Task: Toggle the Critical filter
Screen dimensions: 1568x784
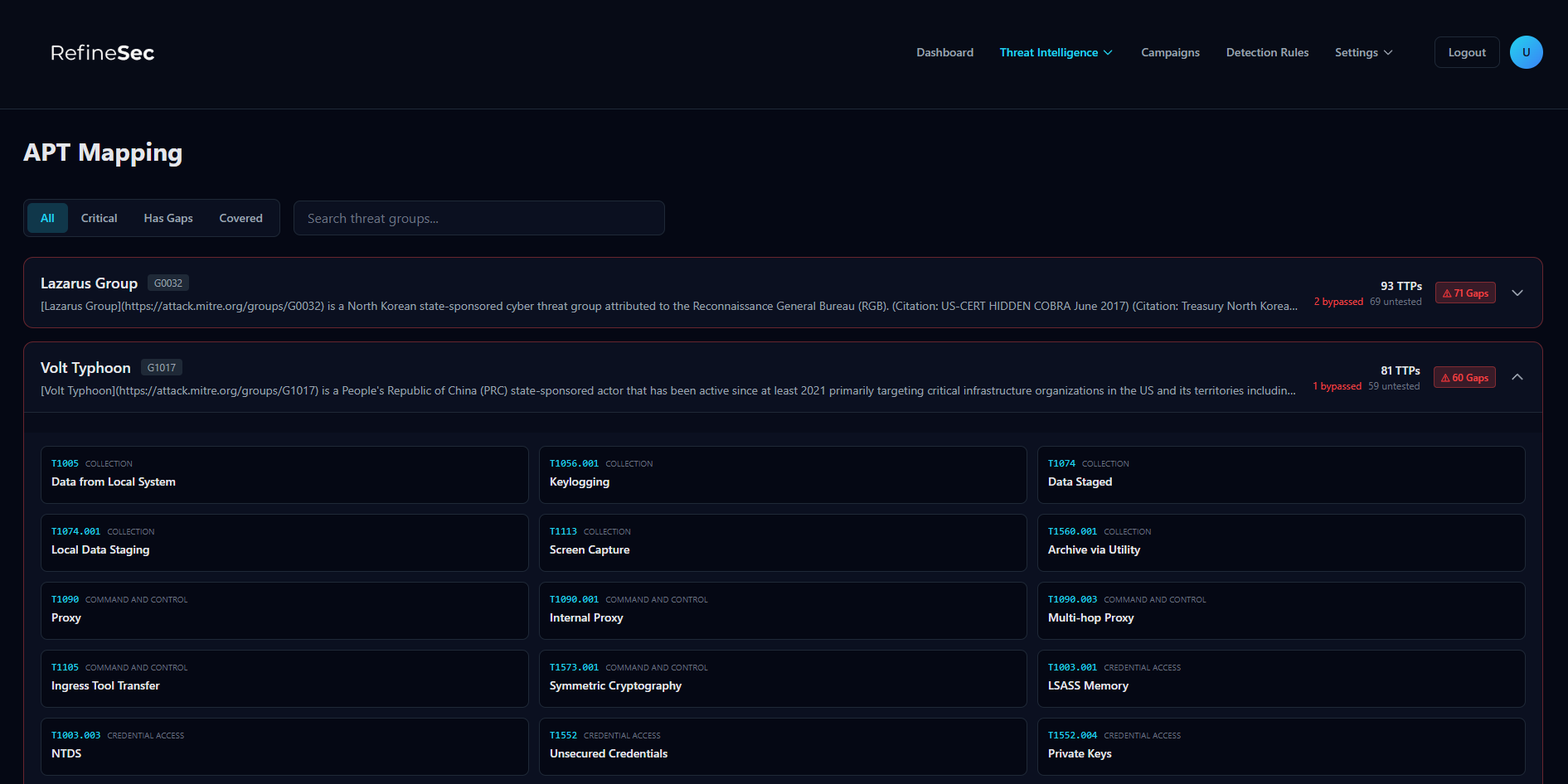Action: (99, 218)
